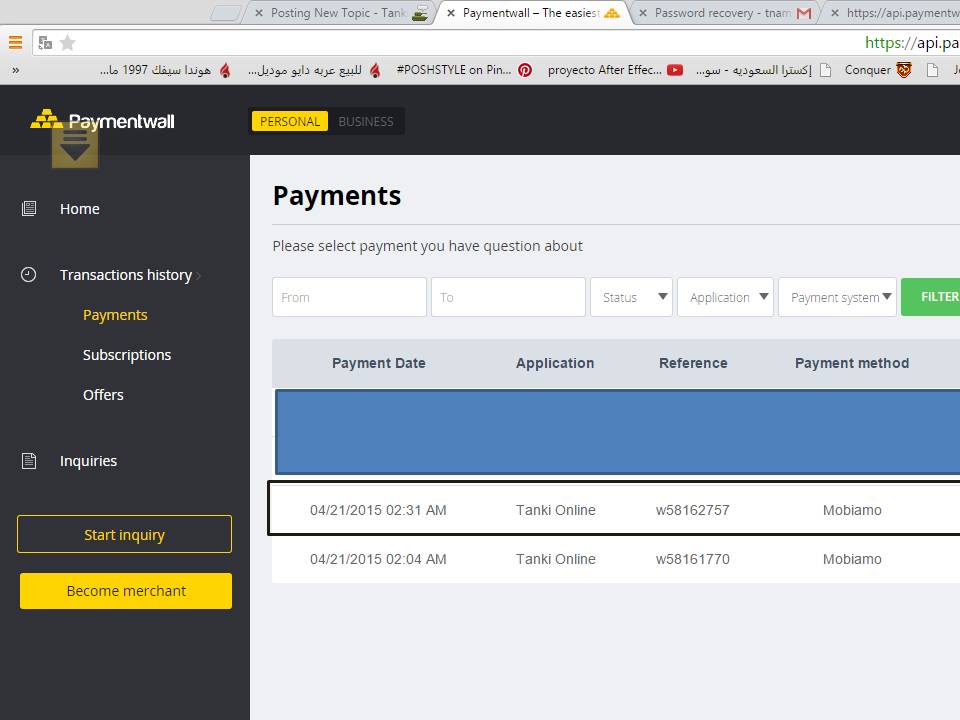Screen dimensions: 960x720
Task: Click the download arrow overlay icon
Action: point(75,146)
